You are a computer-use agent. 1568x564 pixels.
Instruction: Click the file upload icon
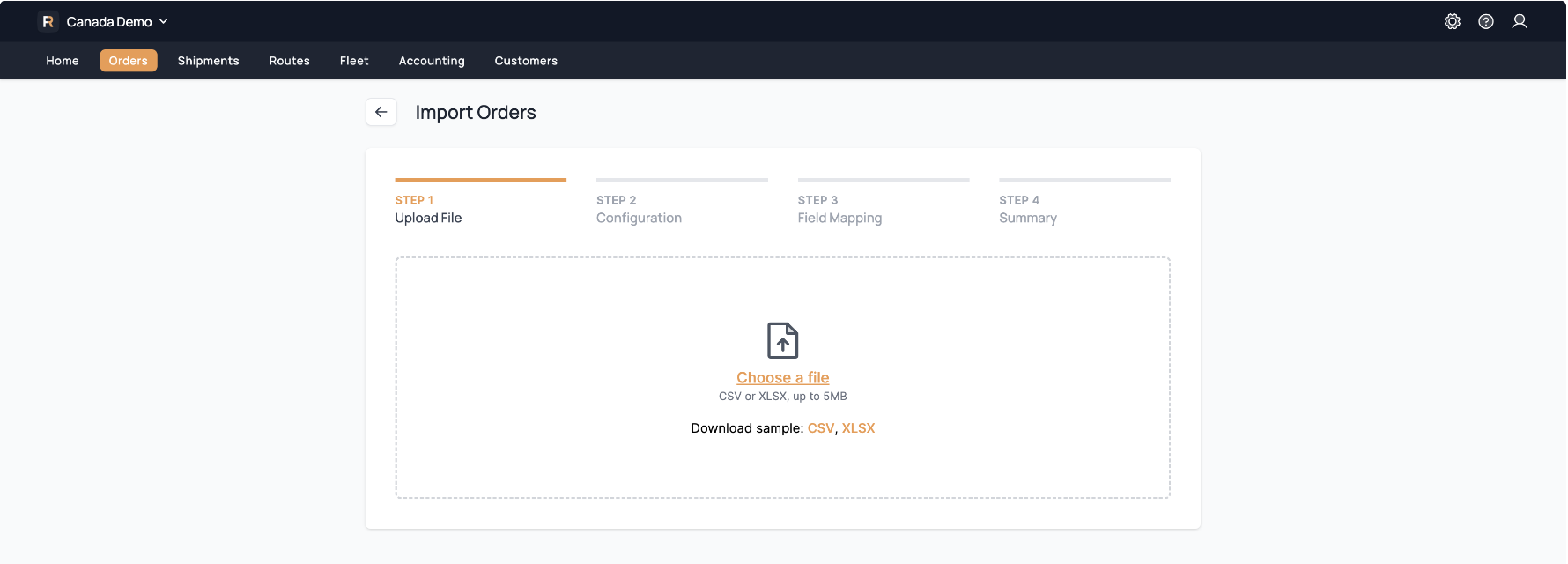pos(782,340)
